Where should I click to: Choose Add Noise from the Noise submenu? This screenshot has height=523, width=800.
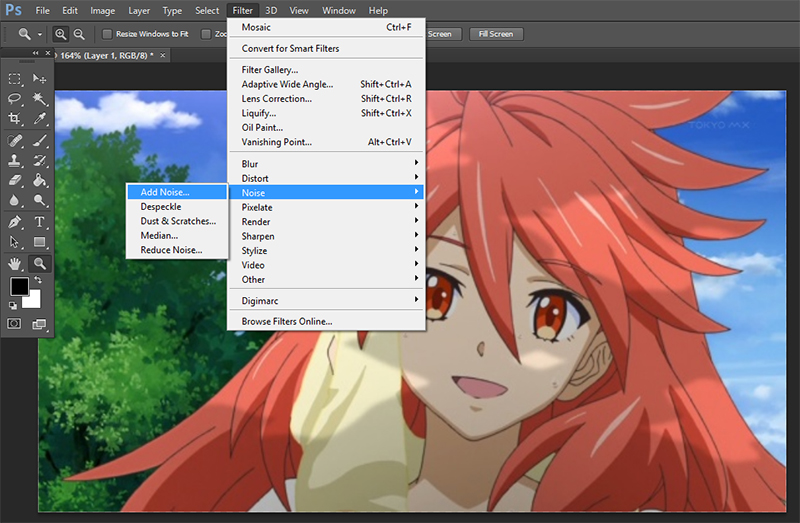(165, 192)
